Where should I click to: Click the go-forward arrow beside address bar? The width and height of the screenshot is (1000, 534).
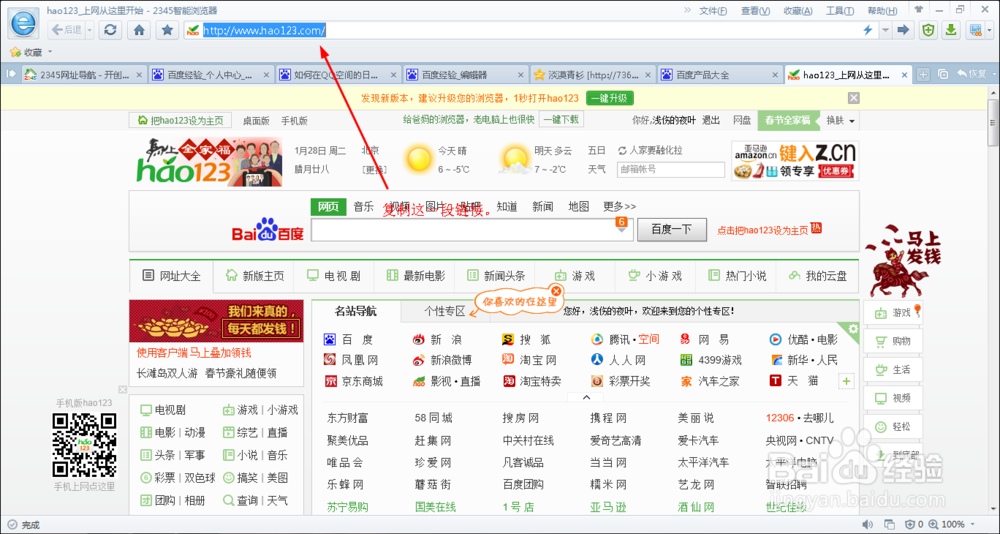click(902, 30)
